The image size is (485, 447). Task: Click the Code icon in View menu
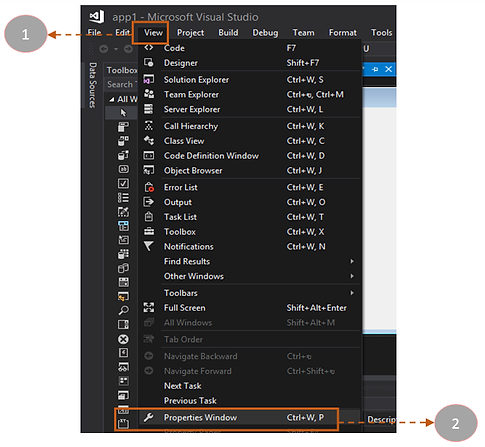[x=149, y=48]
